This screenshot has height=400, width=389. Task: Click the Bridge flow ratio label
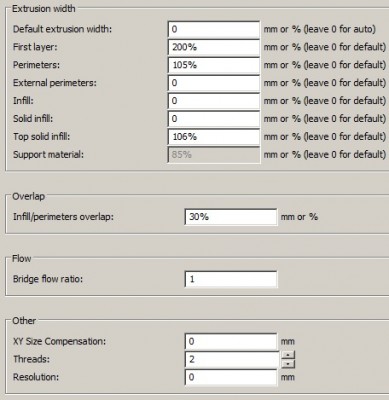click(48, 279)
